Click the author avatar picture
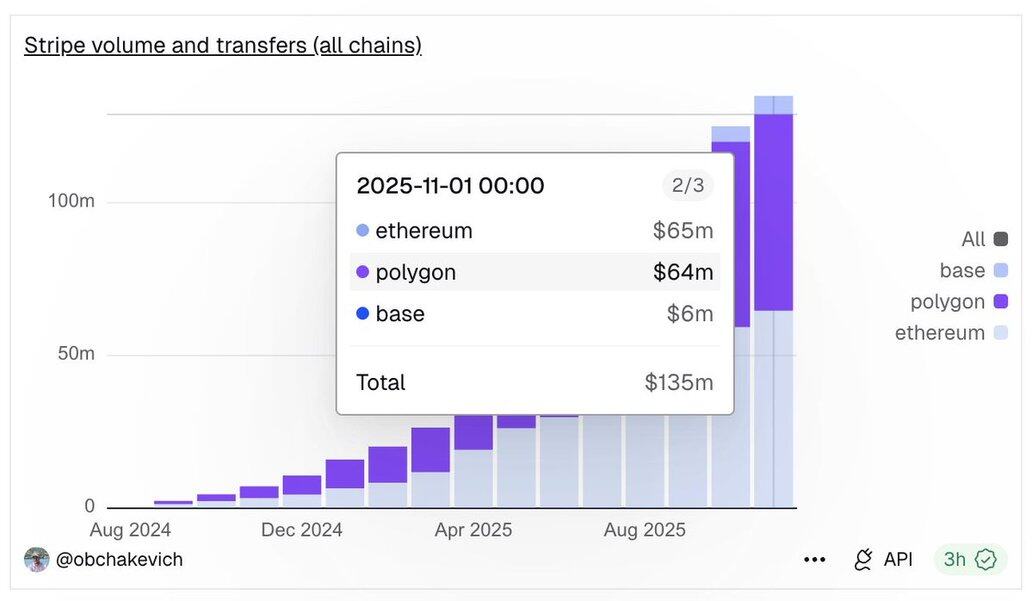Screen dimensions: 1032x601 (37, 560)
